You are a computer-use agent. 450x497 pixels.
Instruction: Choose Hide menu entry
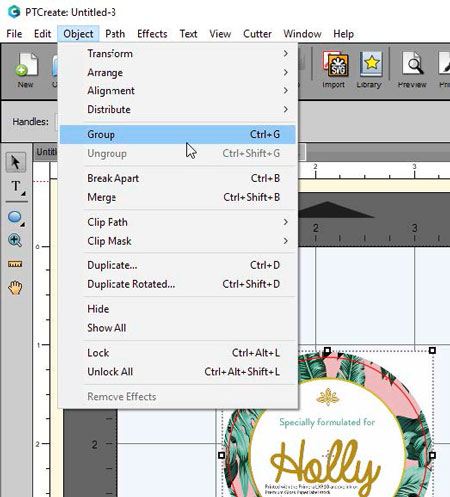(x=177, y=309)
